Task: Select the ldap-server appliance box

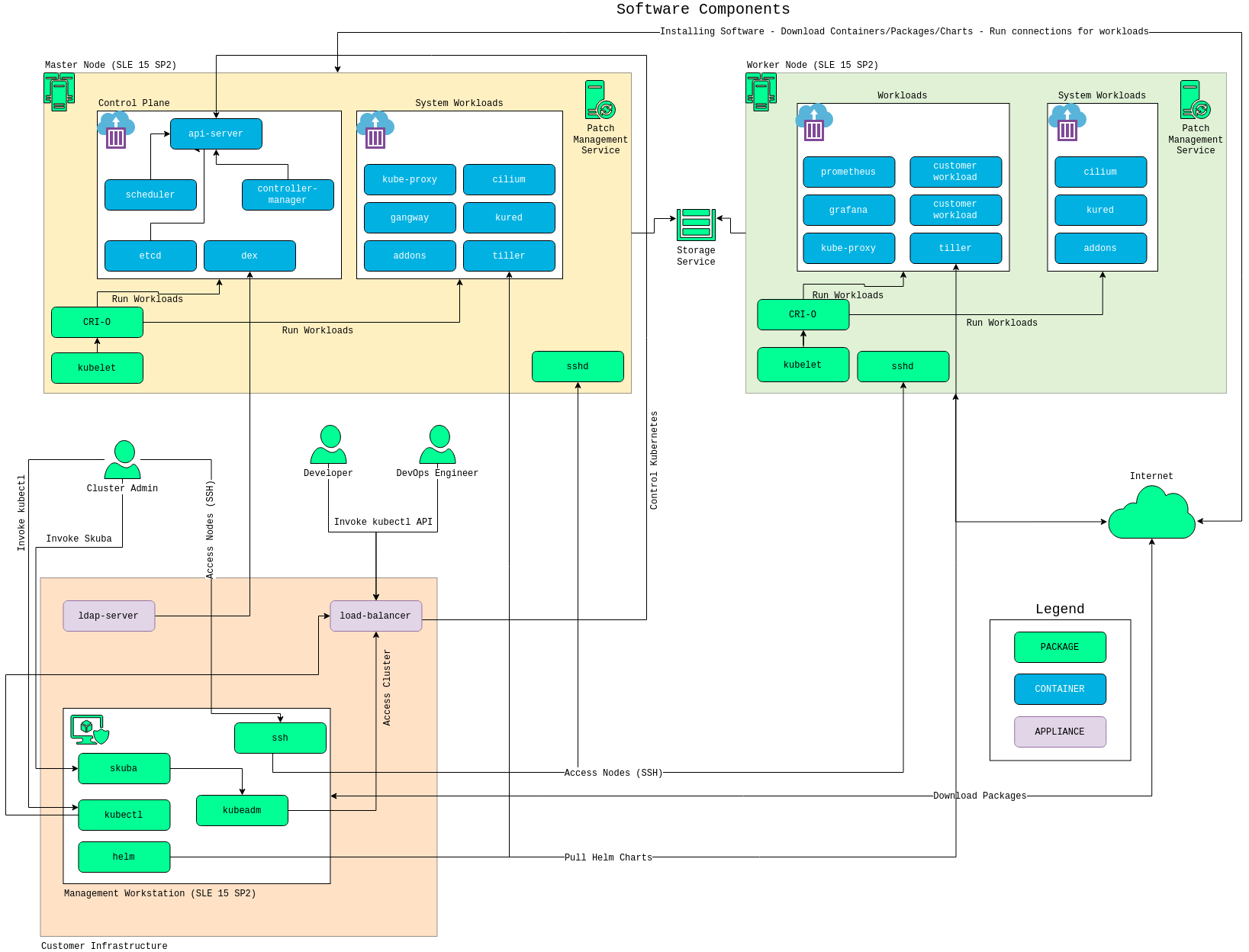Action: [108, 616]
